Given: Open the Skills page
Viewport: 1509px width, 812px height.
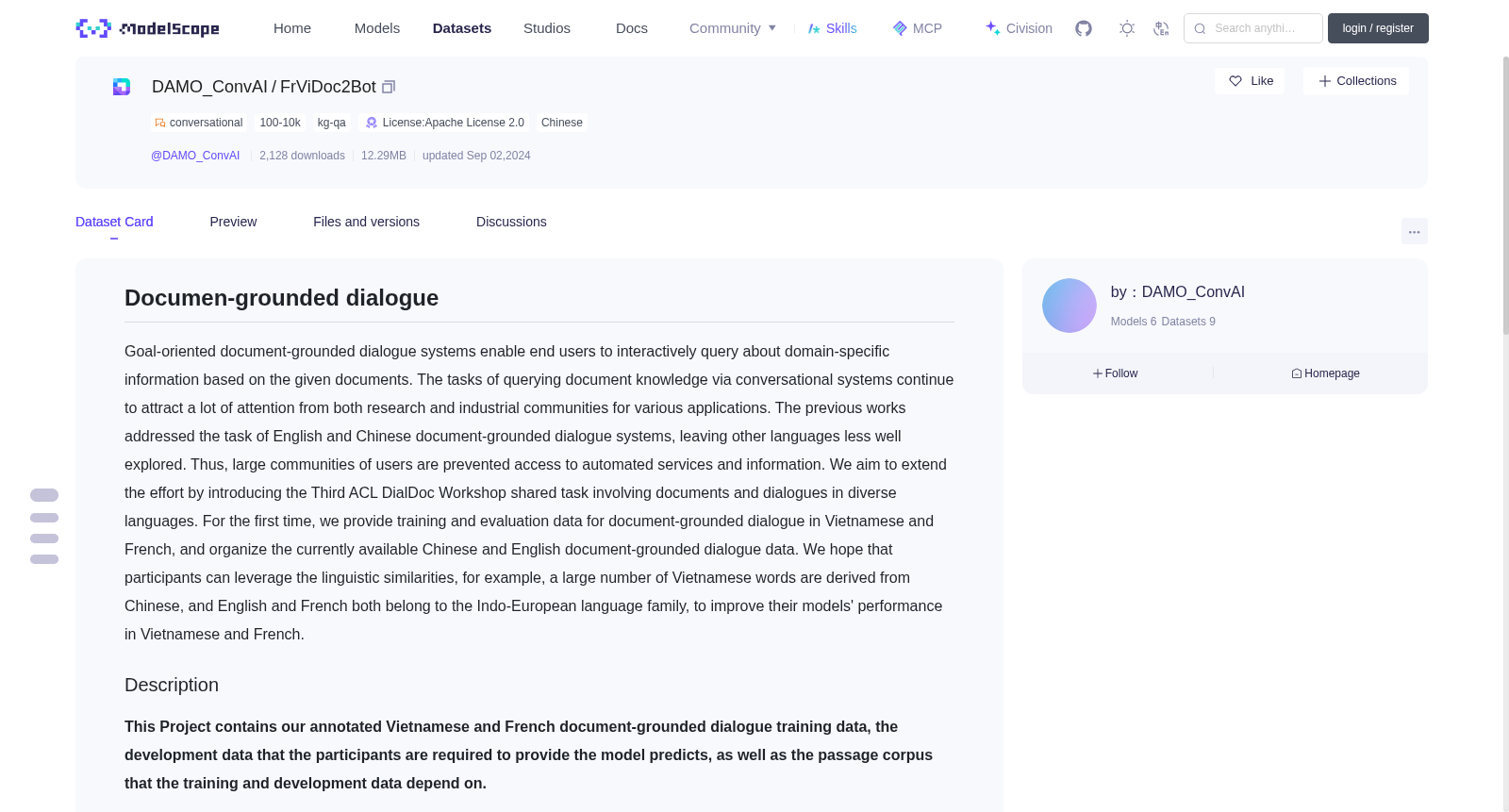Looking at the screenshot, I should point(832,28).
